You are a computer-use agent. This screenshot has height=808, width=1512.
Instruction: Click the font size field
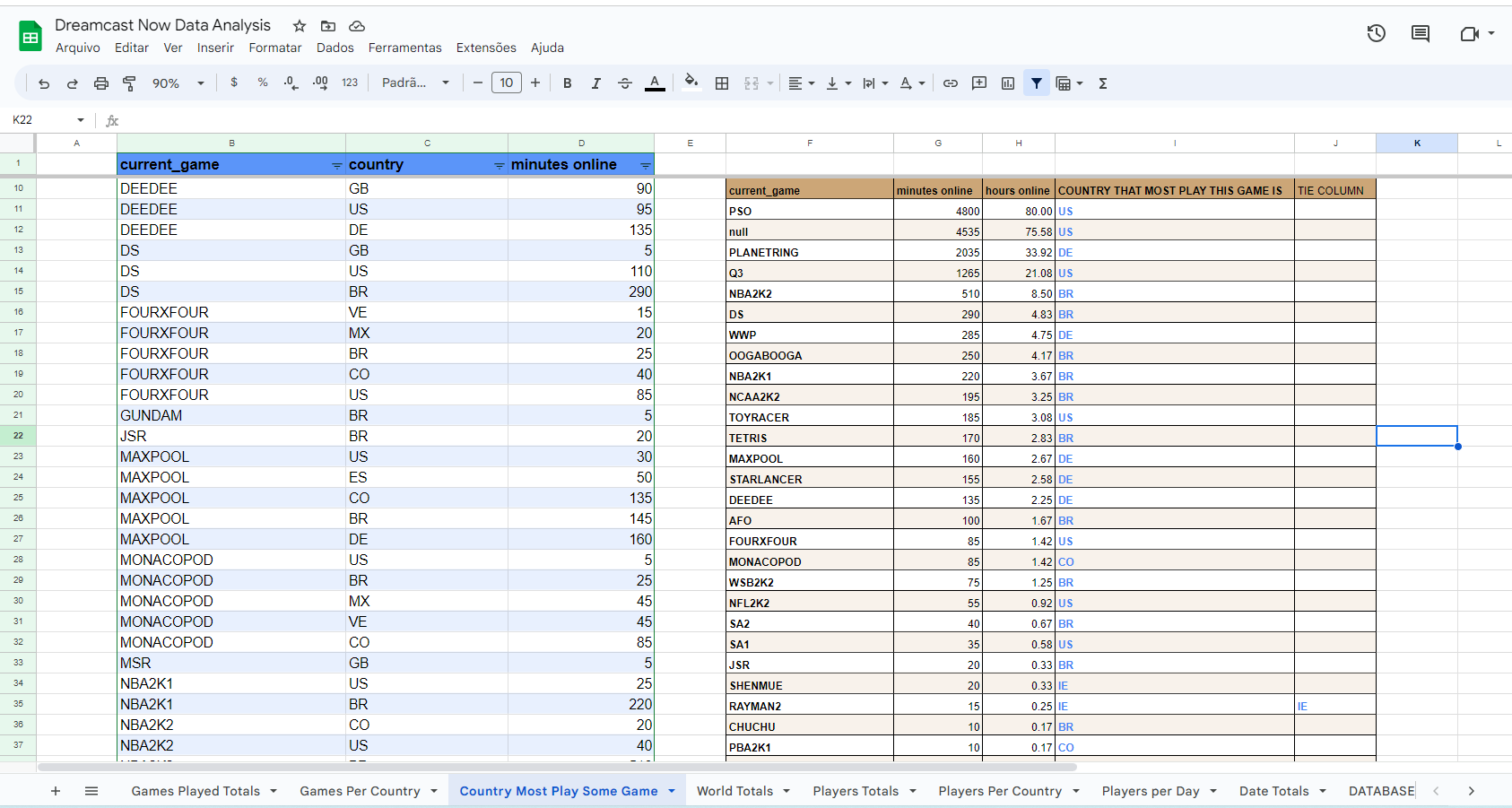coord(507,83)
